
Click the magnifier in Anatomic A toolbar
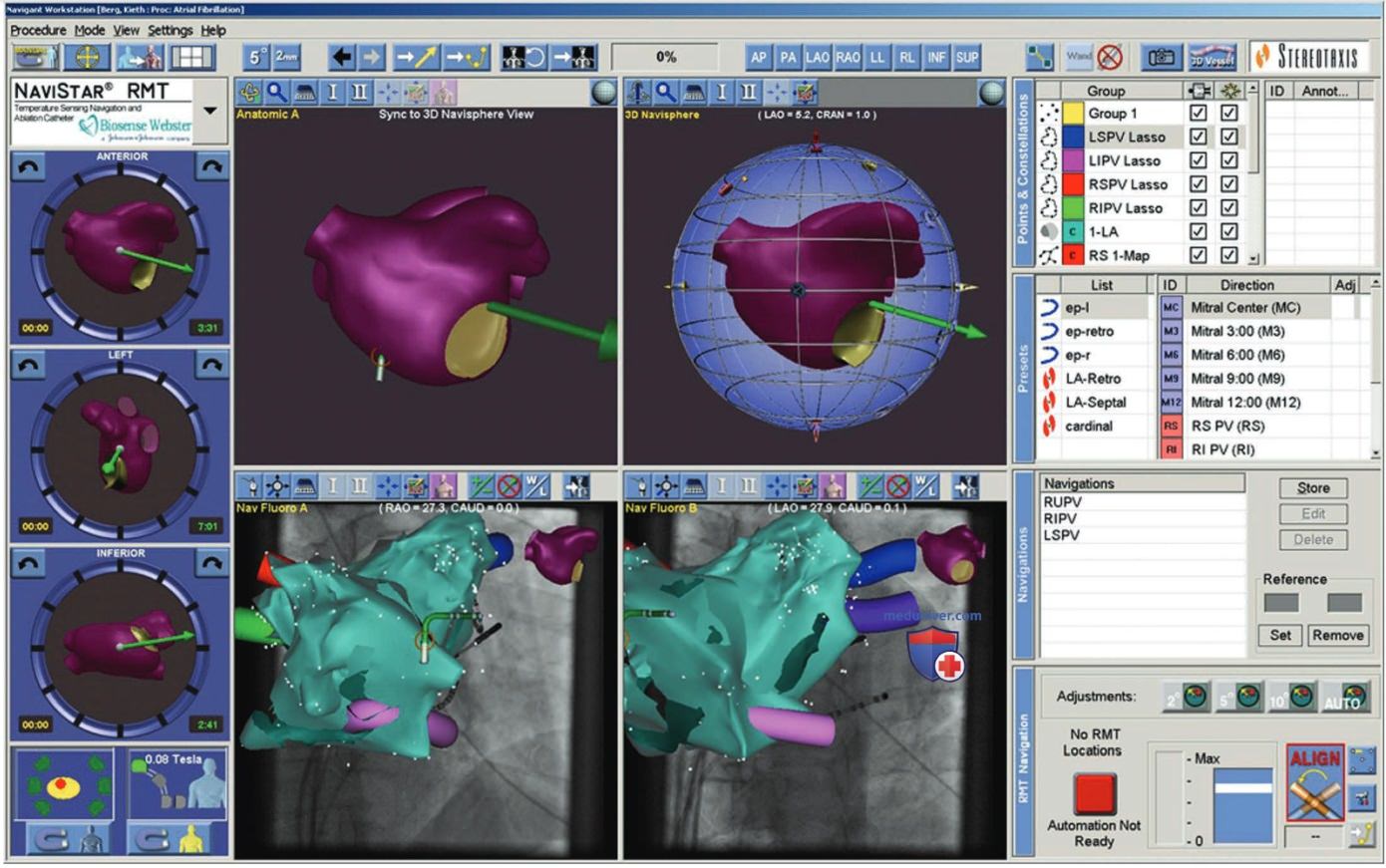(x=276, y=94)
